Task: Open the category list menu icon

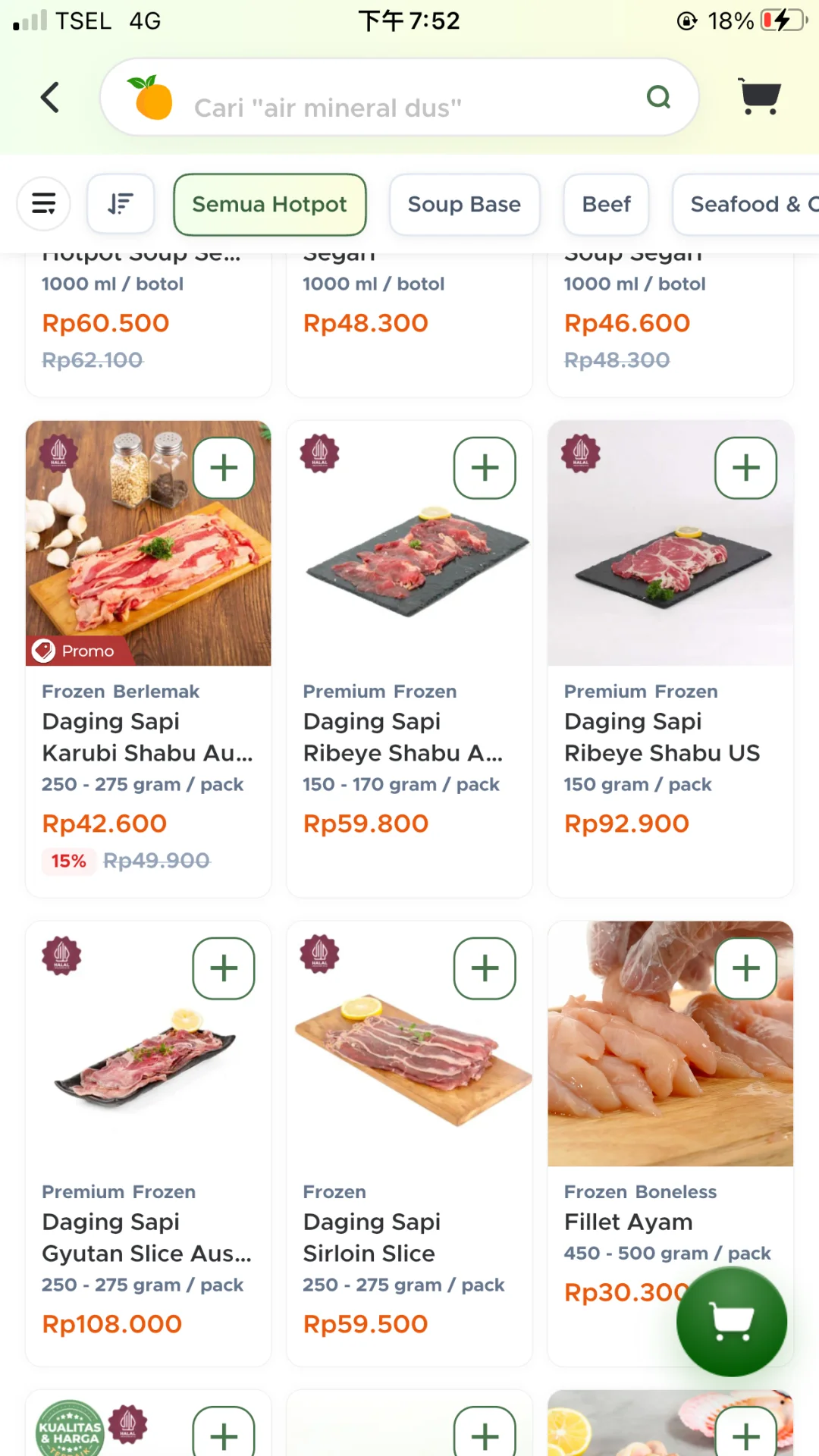Action: 44,204
